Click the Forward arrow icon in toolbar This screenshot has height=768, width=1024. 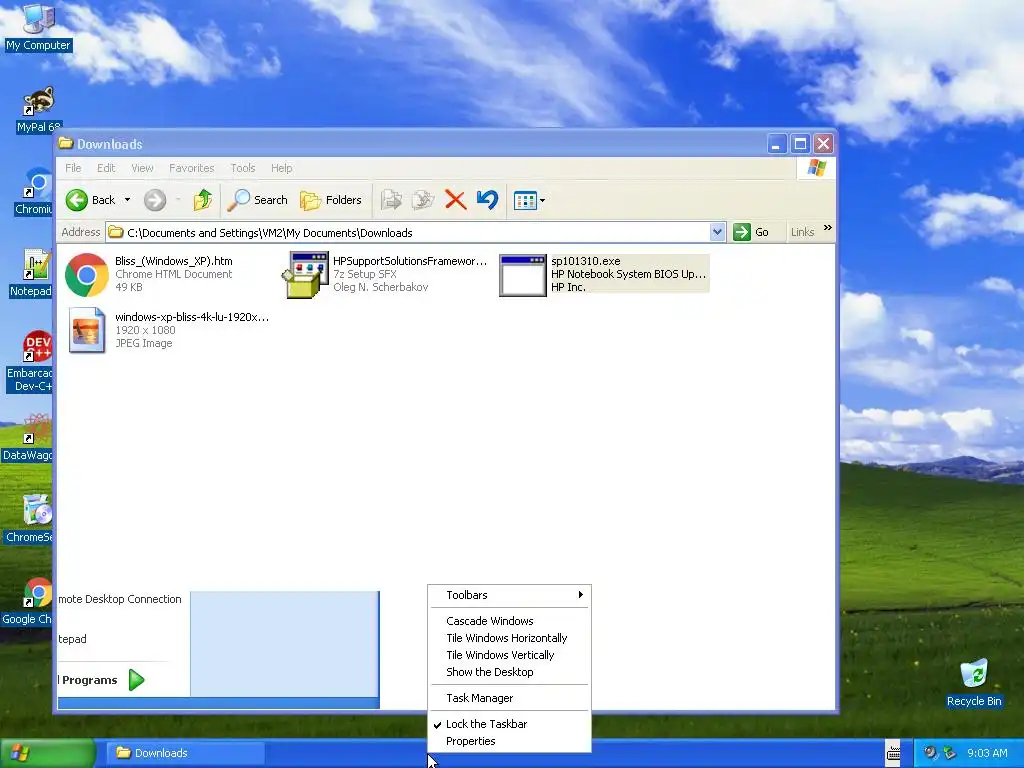click(x=155, y=200)
